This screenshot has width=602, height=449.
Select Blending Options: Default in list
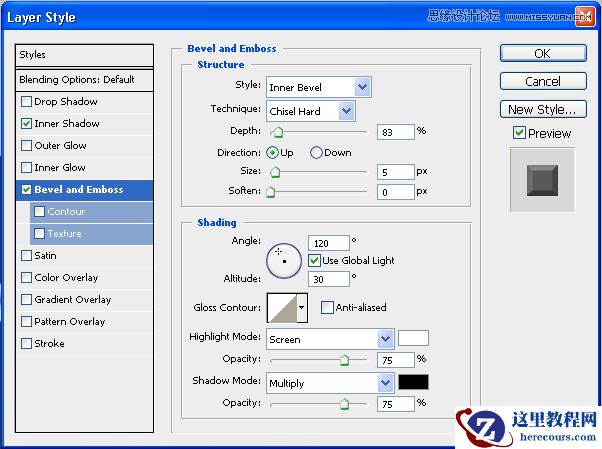pos(86,80)
